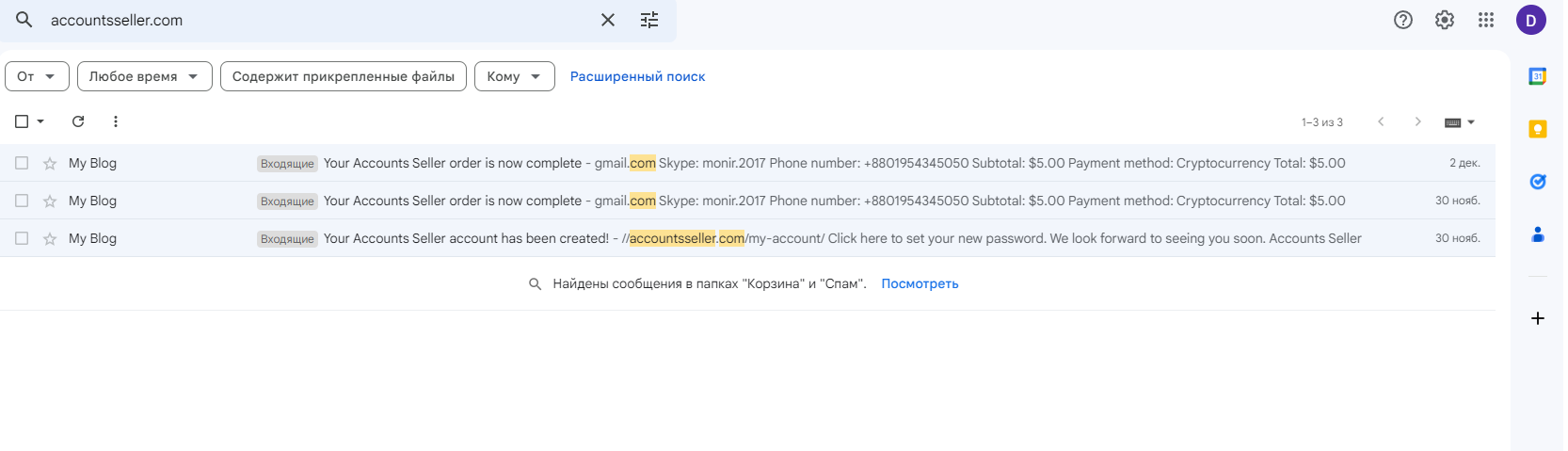Image resolution: width=1568 pixels, height=451 pixels.
Task: Click Входящие label on 2 дек. email
Action: tap(287, 164)
